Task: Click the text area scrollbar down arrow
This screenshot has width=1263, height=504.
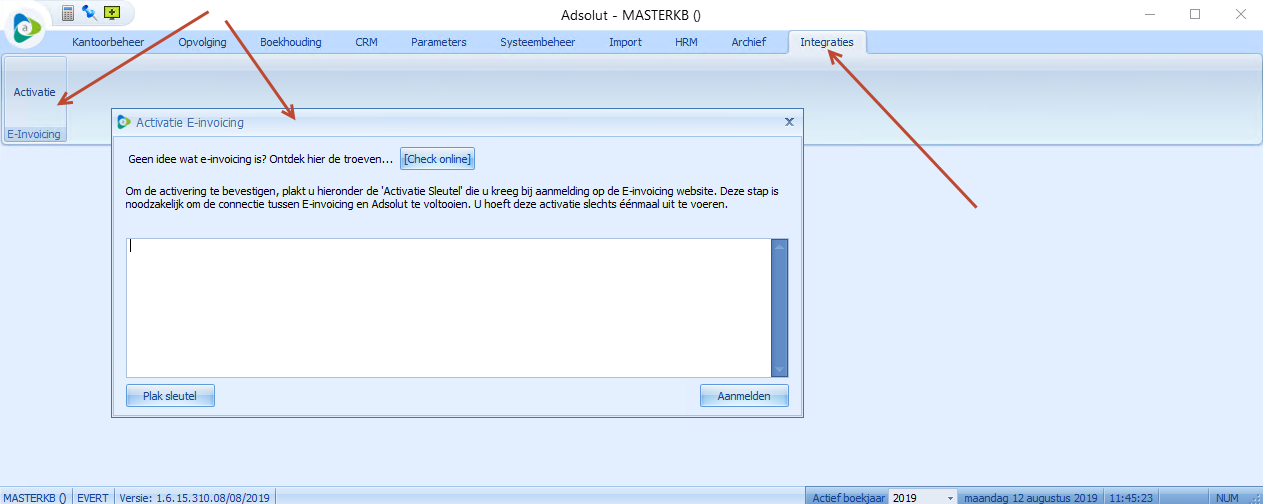Action: click(x=780, y=369)
